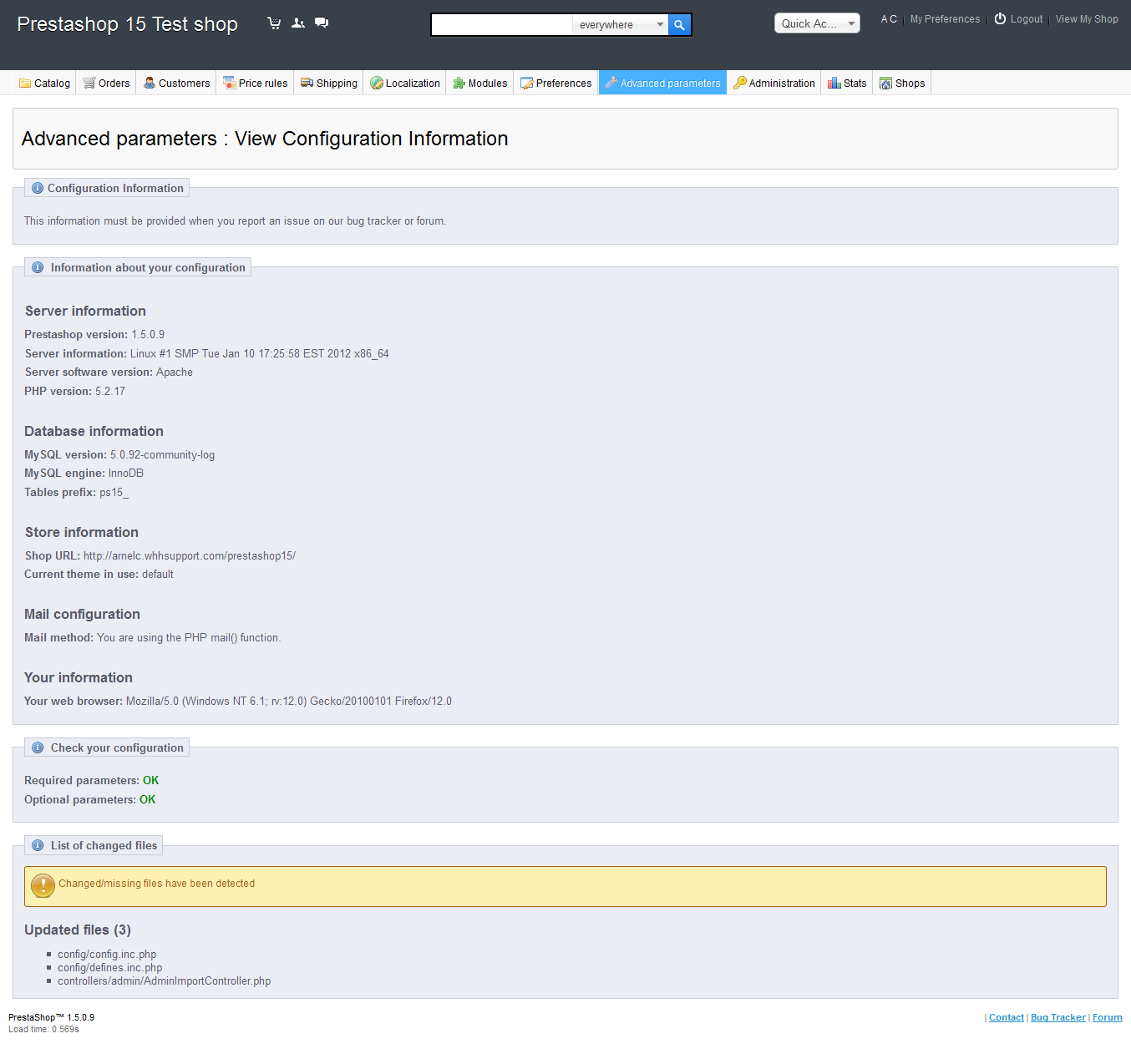Viewport: 1131px width, 1064px height.
Task: Click the customers icon in header
Action: tap(298, 23)
